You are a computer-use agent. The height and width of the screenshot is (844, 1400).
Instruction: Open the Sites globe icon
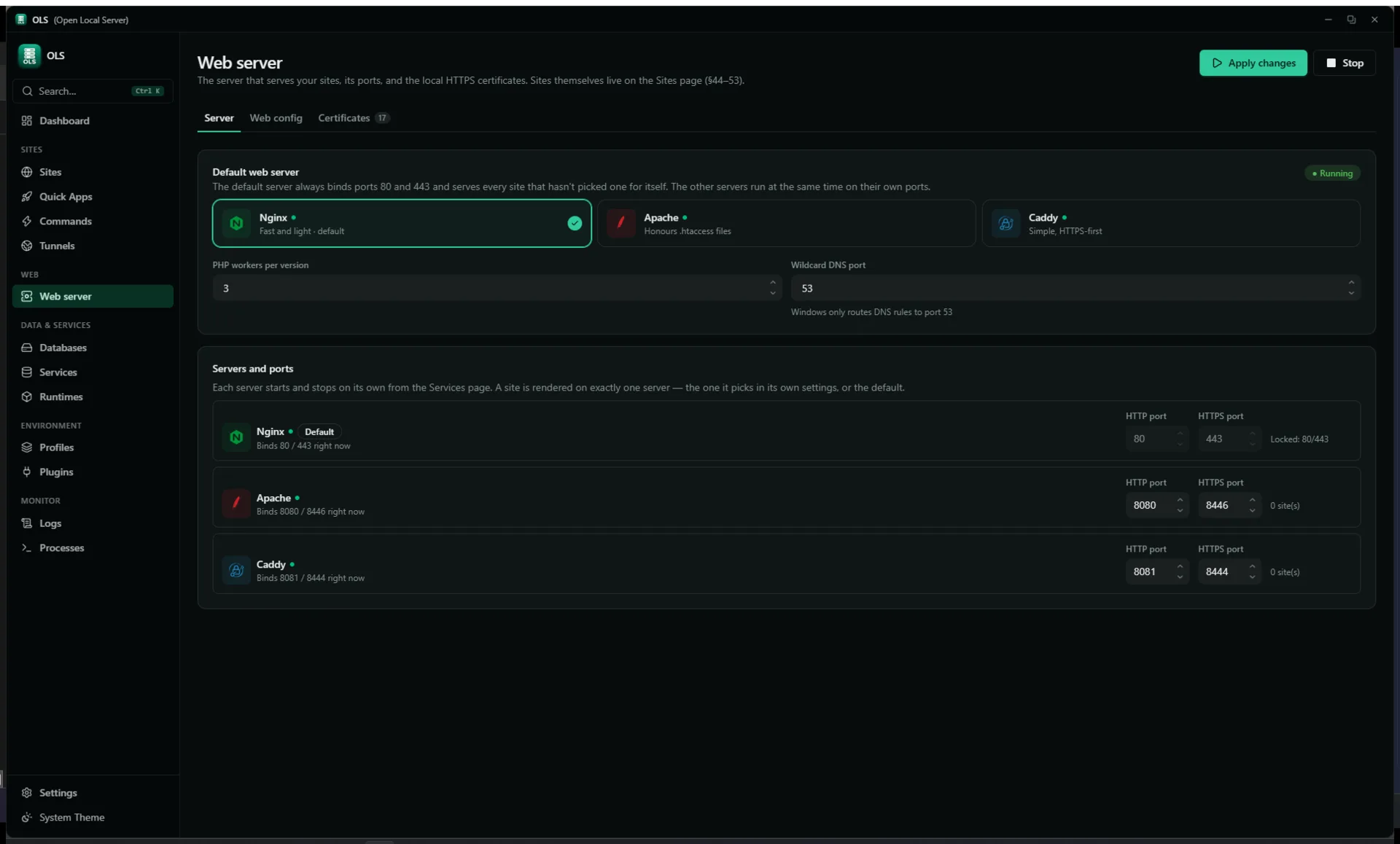pyautogui.click(x=27, y=172)
